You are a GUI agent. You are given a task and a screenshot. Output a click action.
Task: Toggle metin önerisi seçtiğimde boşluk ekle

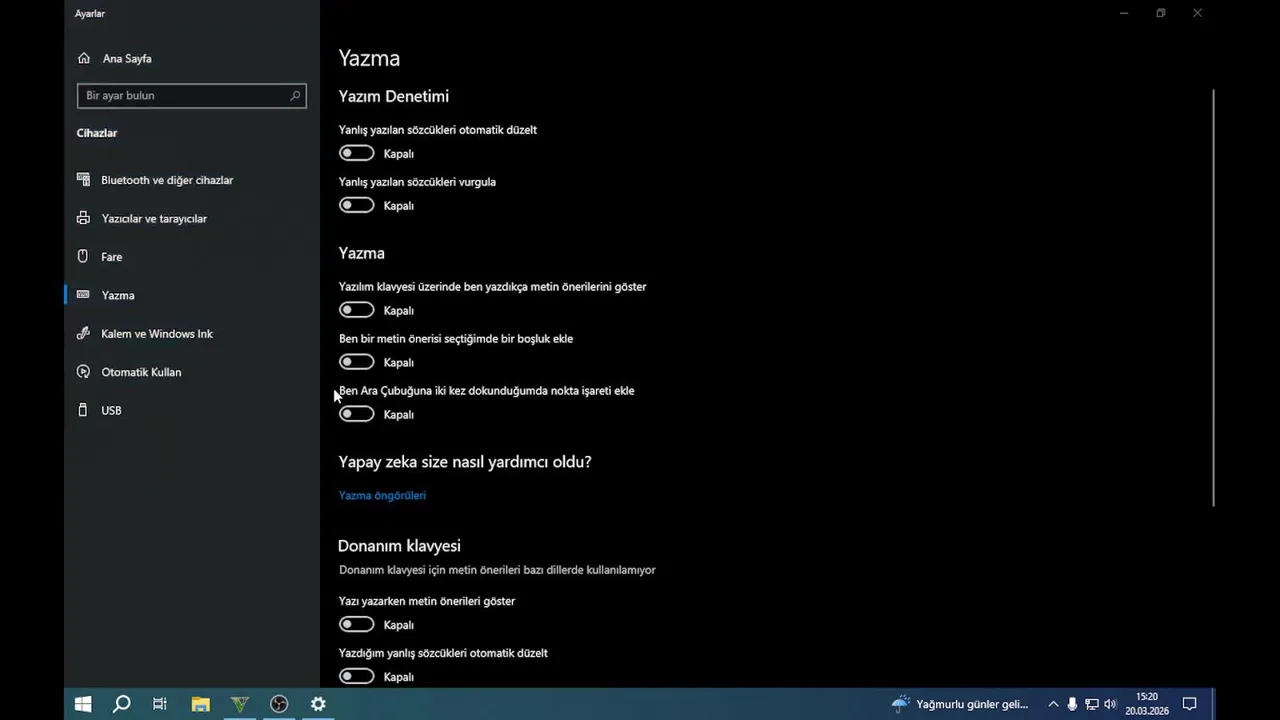coord(357,362)
